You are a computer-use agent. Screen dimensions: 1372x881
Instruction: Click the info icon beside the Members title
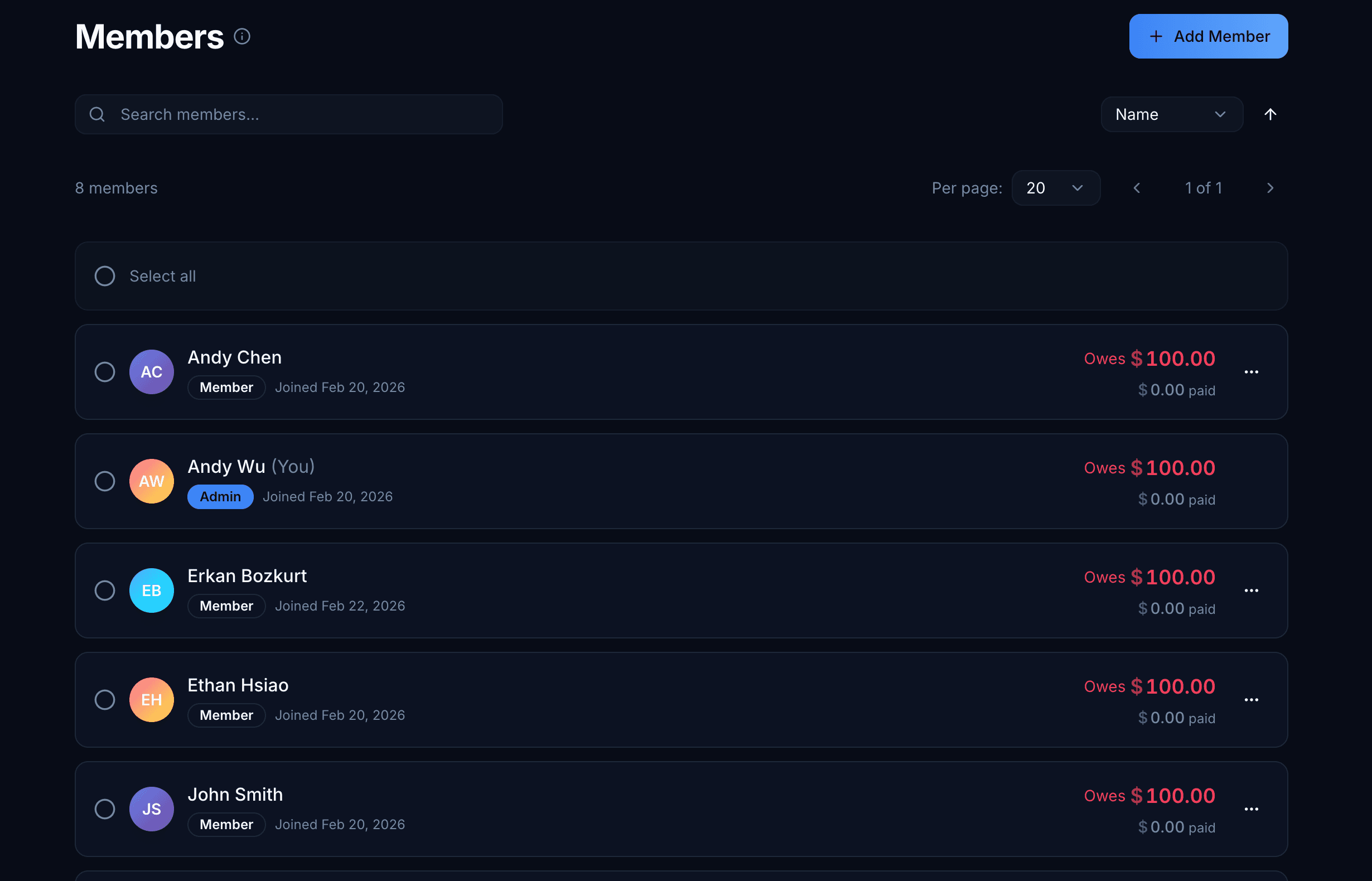click(243, 36)
